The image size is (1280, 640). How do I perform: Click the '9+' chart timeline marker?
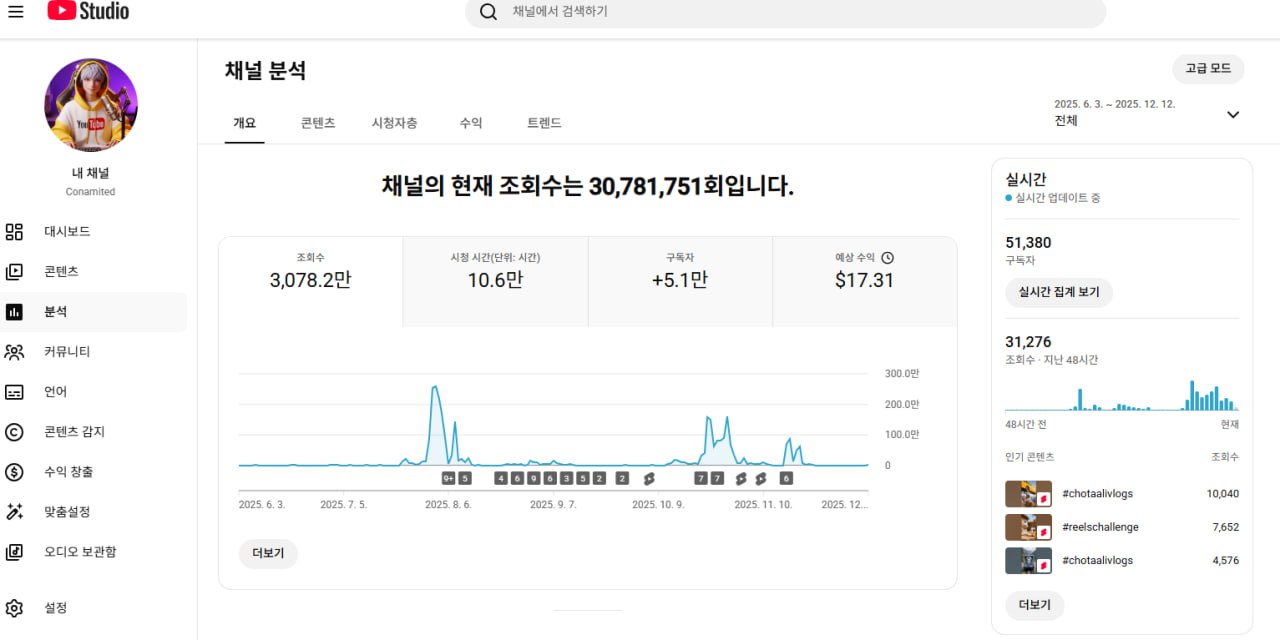pos(448,478)
